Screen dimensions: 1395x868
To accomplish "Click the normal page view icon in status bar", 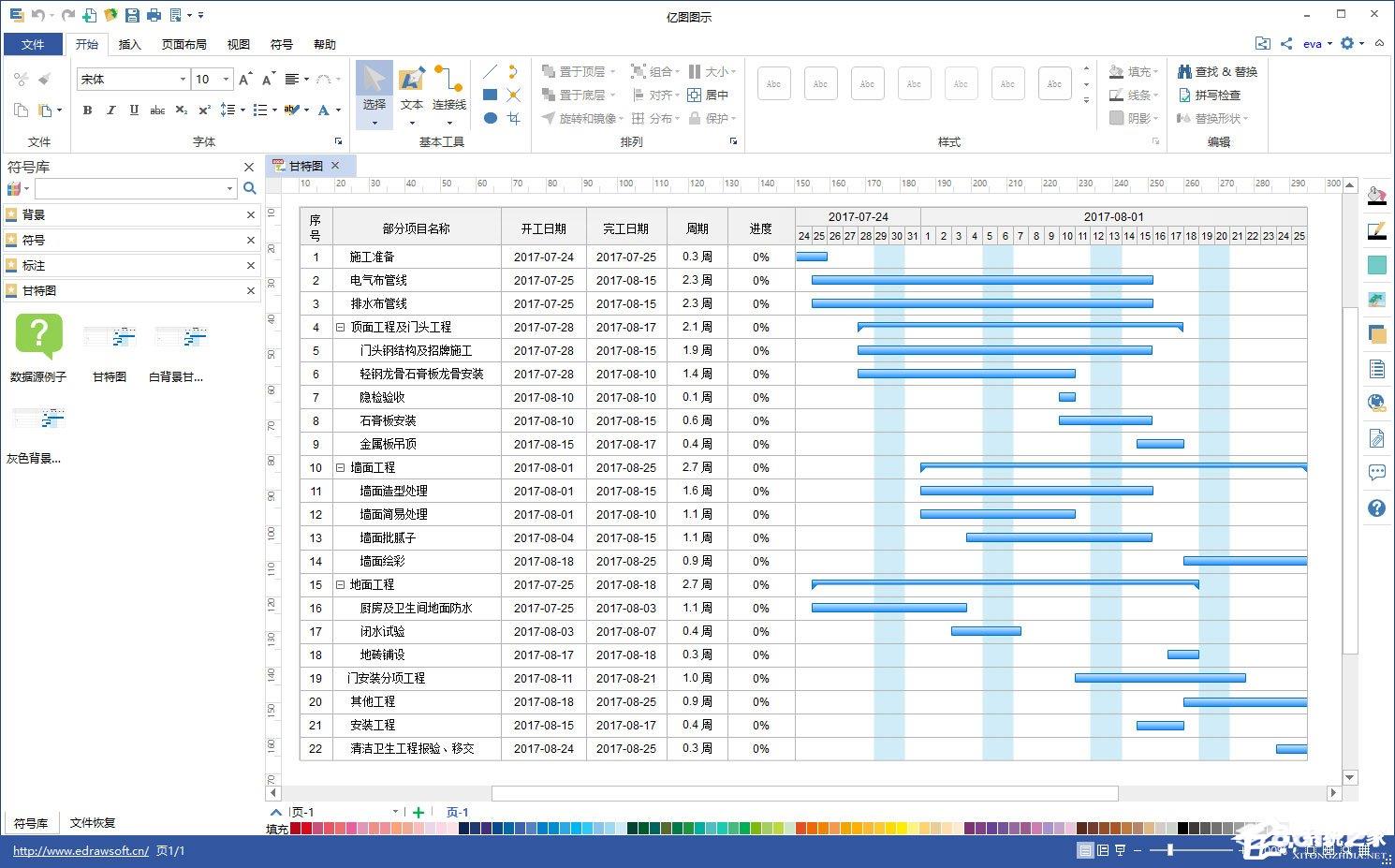I will point(1085,850).
